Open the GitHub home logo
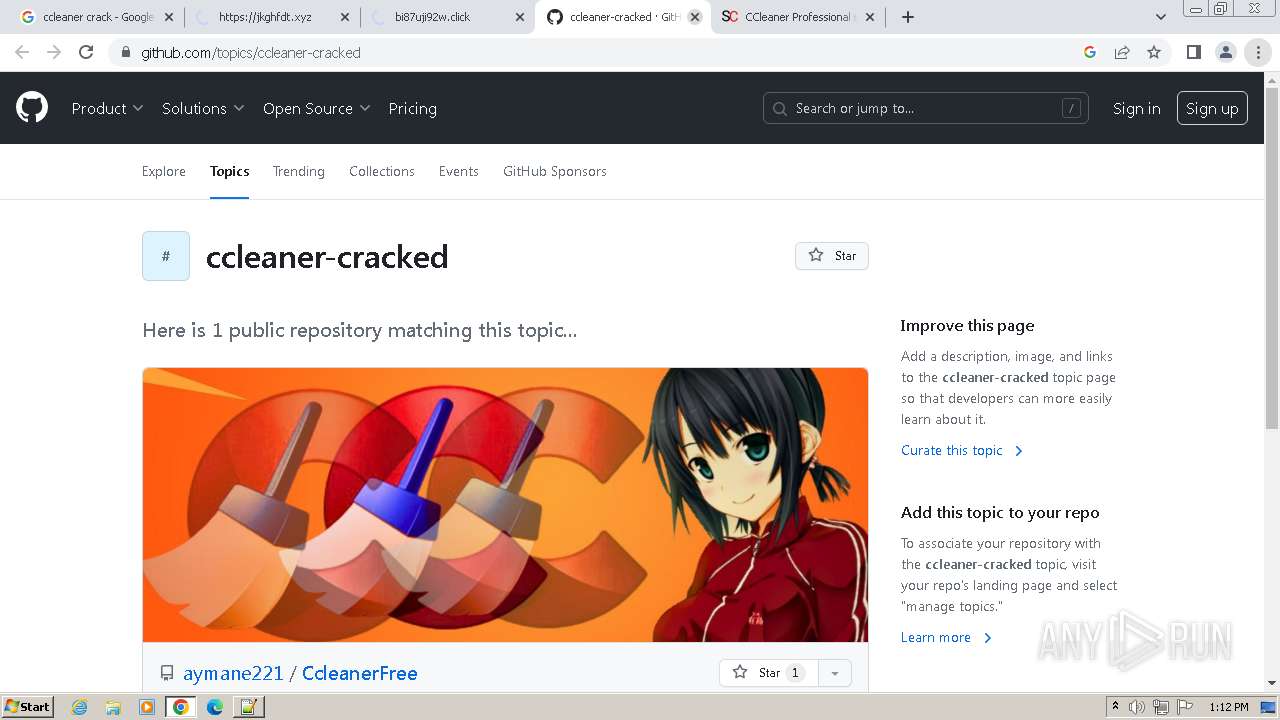 (32, 108)
